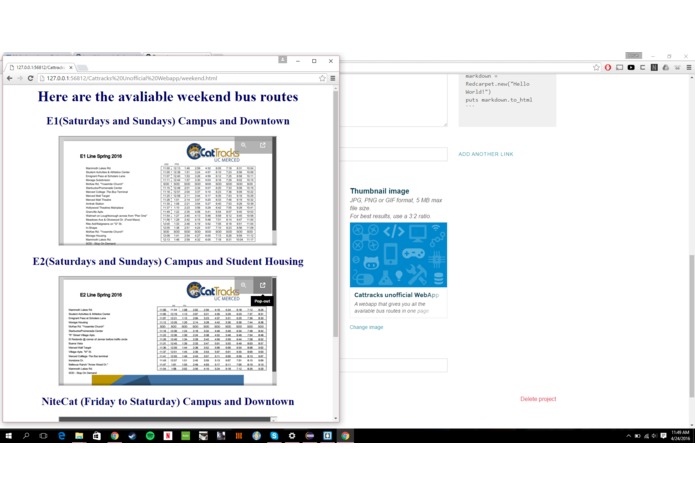Click the 'Thumbnail image' section heading
This screenshot has height=494, width=695.
coord(379,191)
